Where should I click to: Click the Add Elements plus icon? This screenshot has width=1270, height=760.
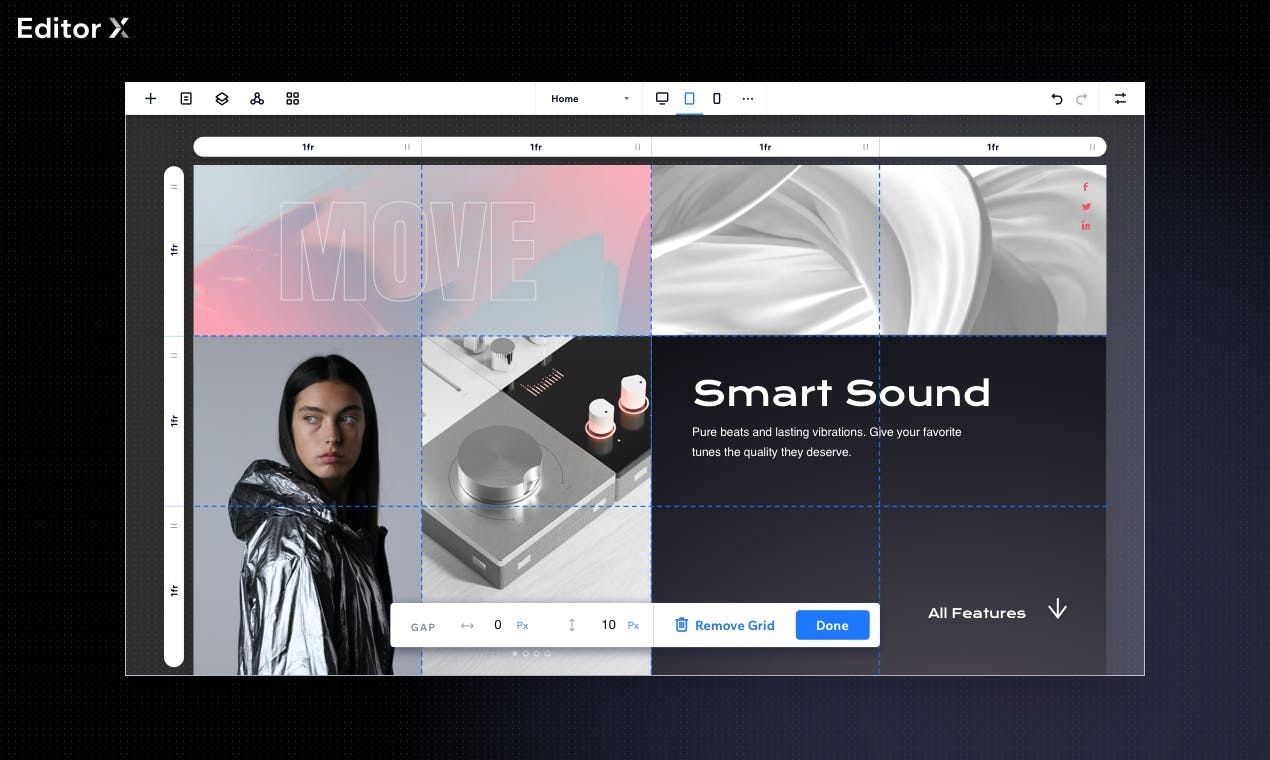click(150, 99)
